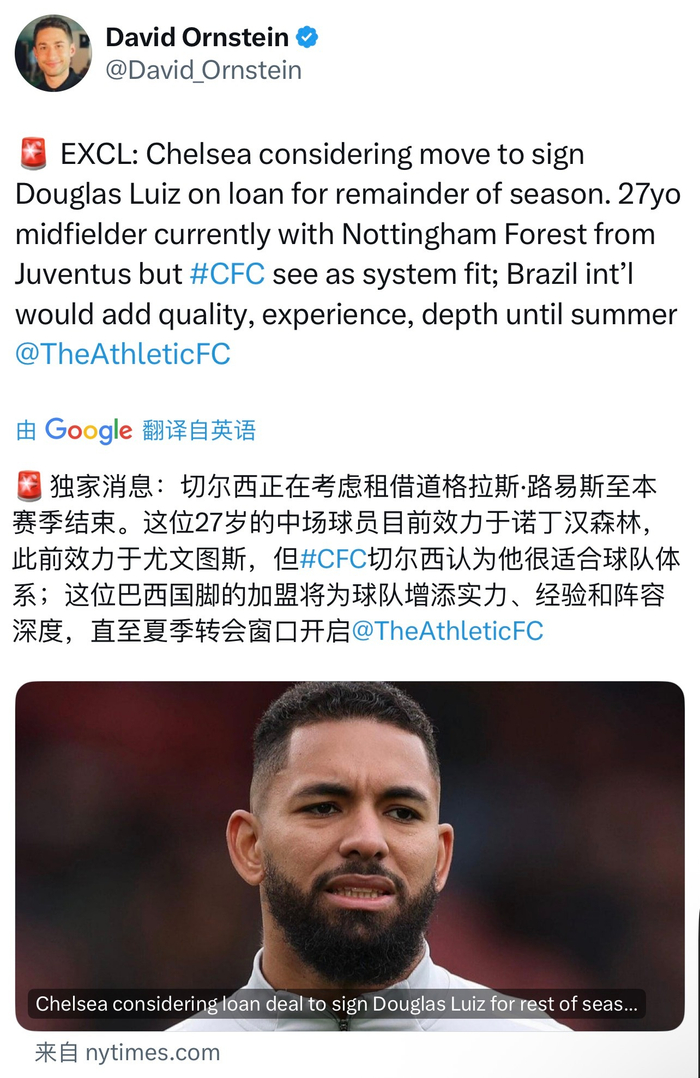
Task: Click "Nottingham Forest" in the English tweet
Action: point(499,234)
